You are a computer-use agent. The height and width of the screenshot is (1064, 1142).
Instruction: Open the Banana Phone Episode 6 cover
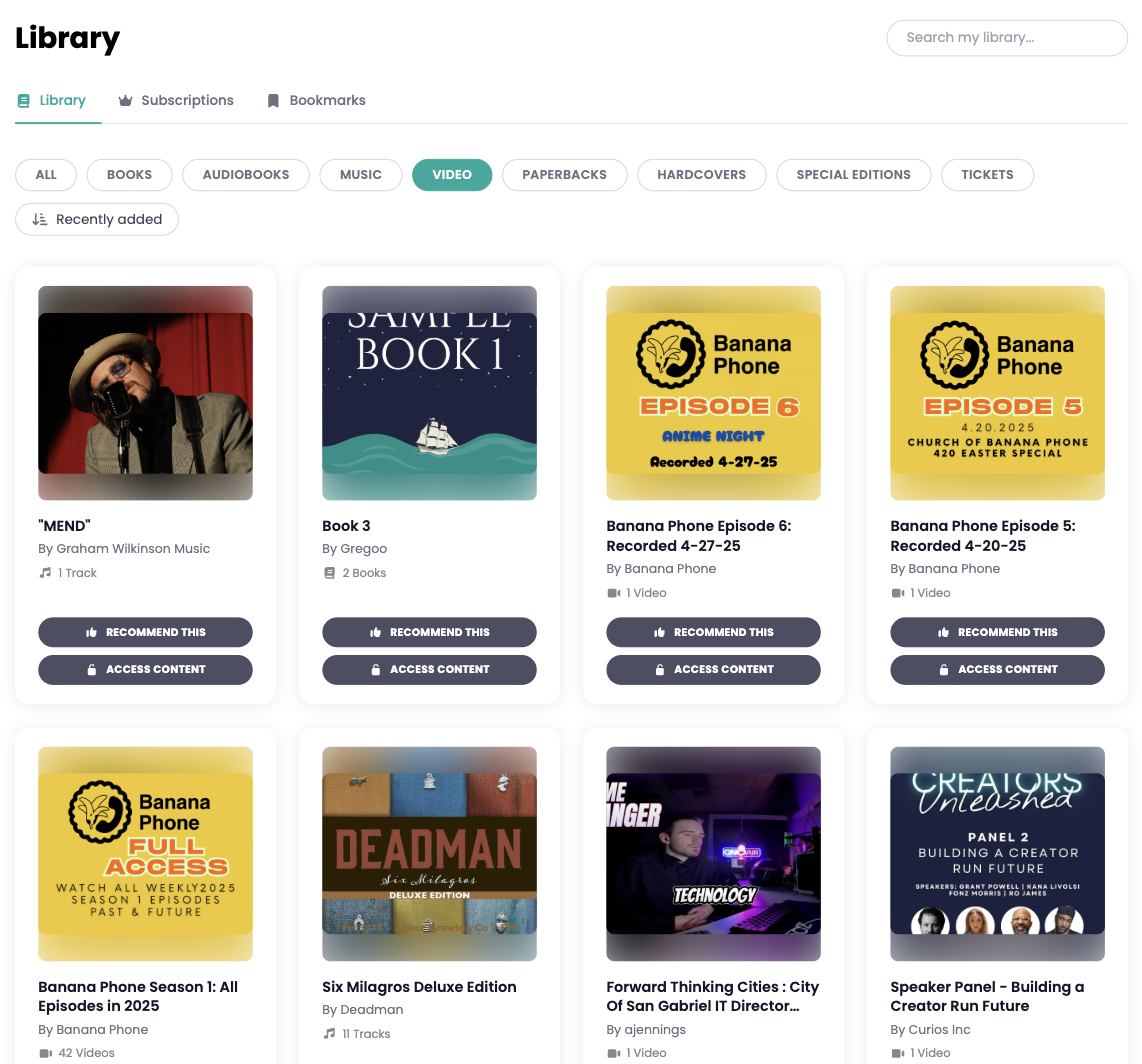tap(714, 393)
